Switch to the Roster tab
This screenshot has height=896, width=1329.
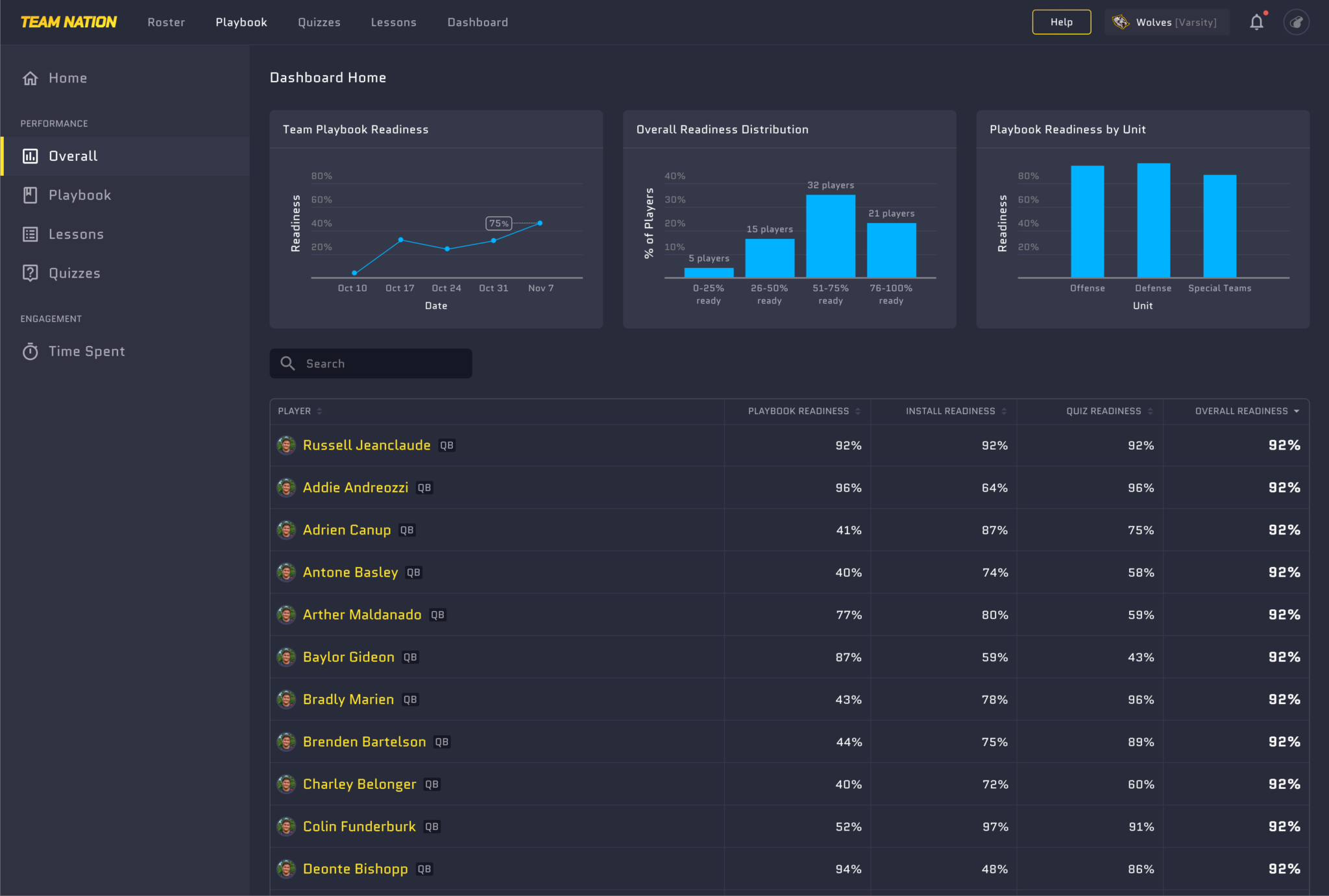point(166,21)
